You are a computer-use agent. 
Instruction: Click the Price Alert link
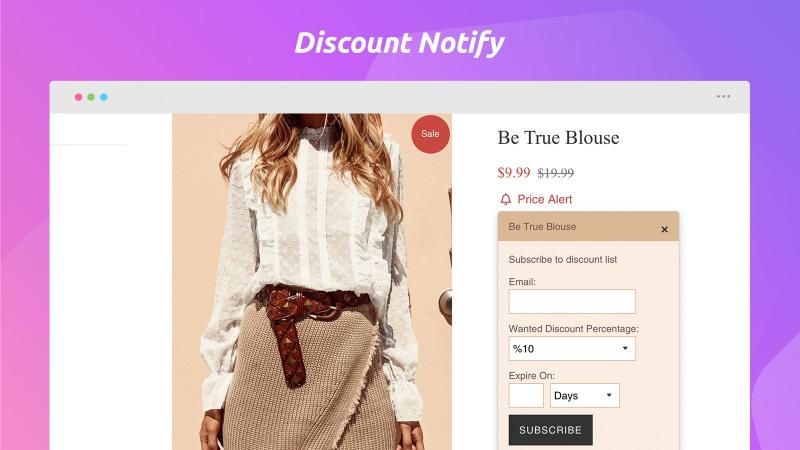point(544,199)
